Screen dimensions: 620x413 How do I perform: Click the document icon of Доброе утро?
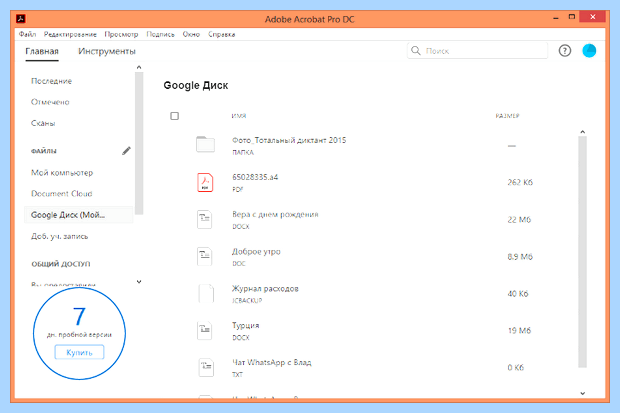point(205,256)
